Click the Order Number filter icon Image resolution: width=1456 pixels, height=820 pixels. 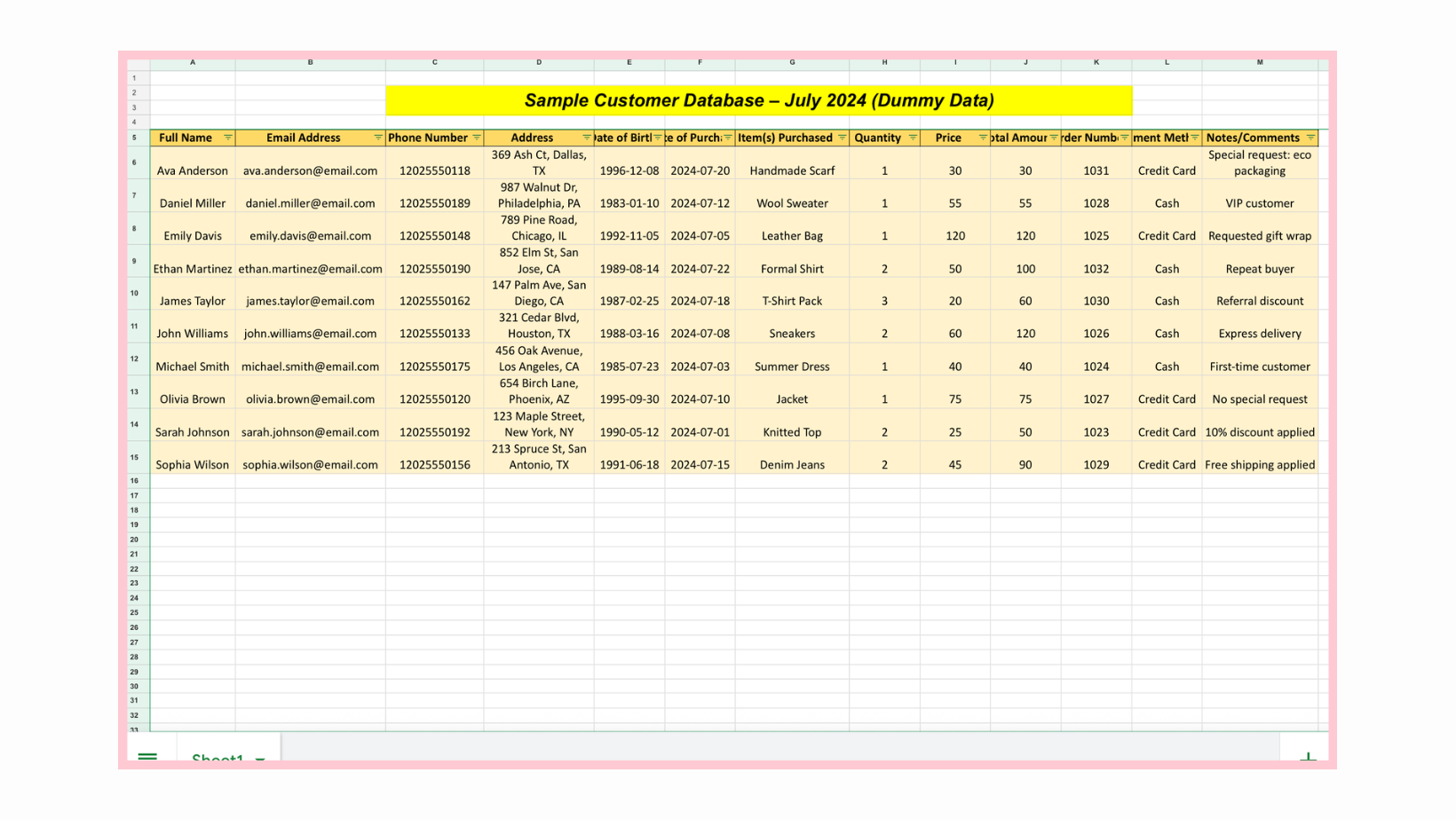1125,138
